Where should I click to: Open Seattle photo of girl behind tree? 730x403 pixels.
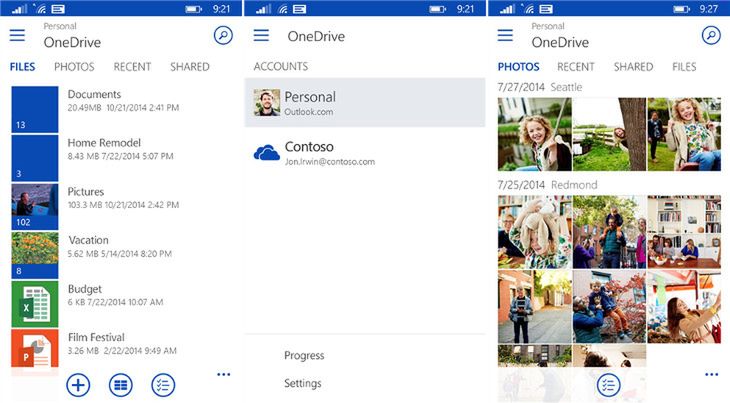pyautogui.click(x=609, y=134)
